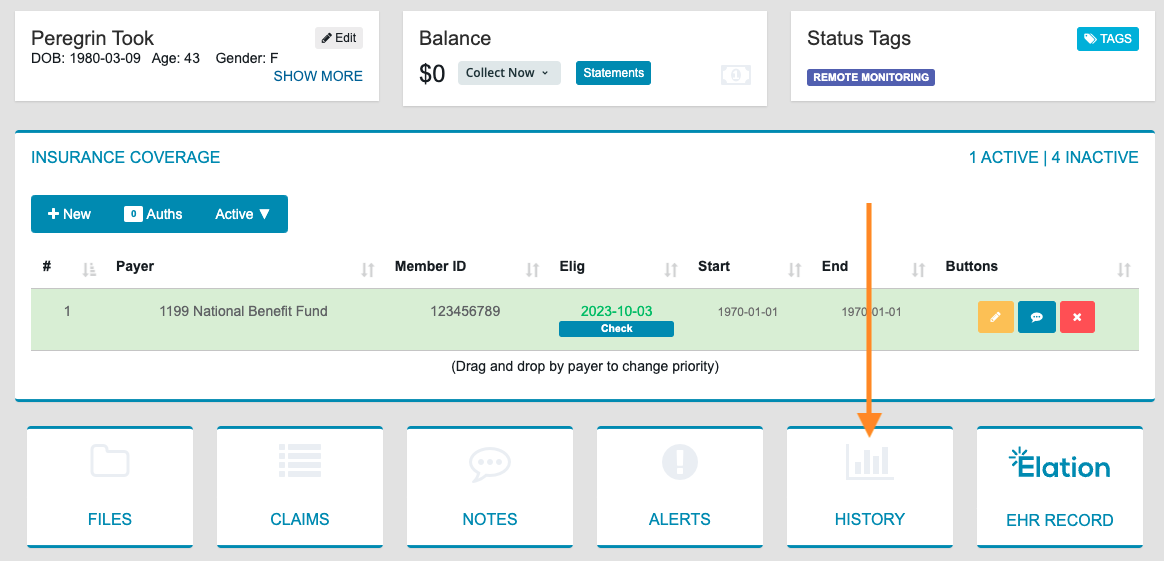Image resolution: width=1164 pixels, height=561 pixels.
Task: Click the Elation logo
Action: tap(1059, 463)
